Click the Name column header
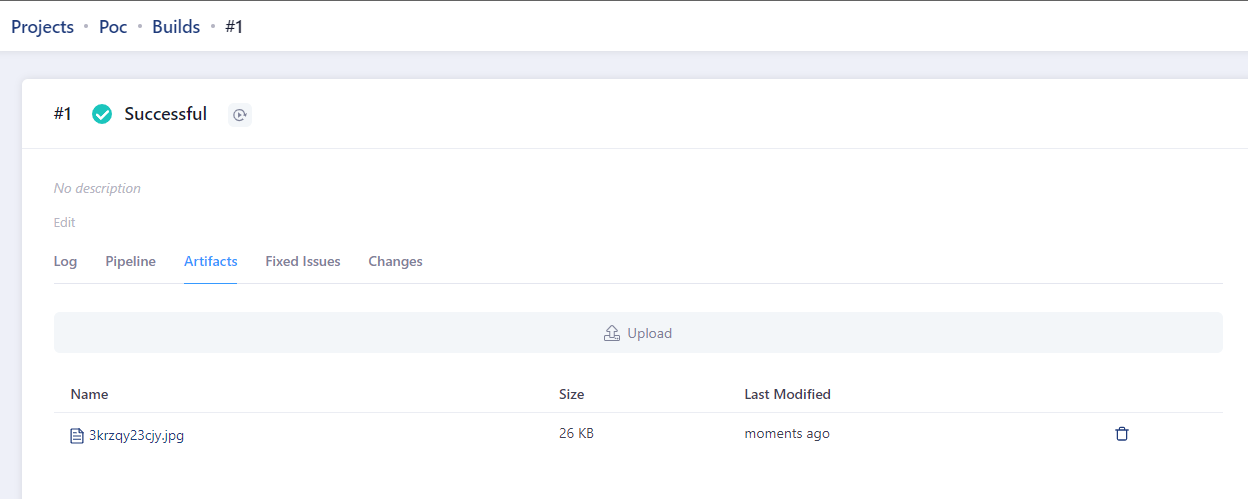Viewport: 1248px width, 499px height. pyautogui.click(x=89, y=394)
